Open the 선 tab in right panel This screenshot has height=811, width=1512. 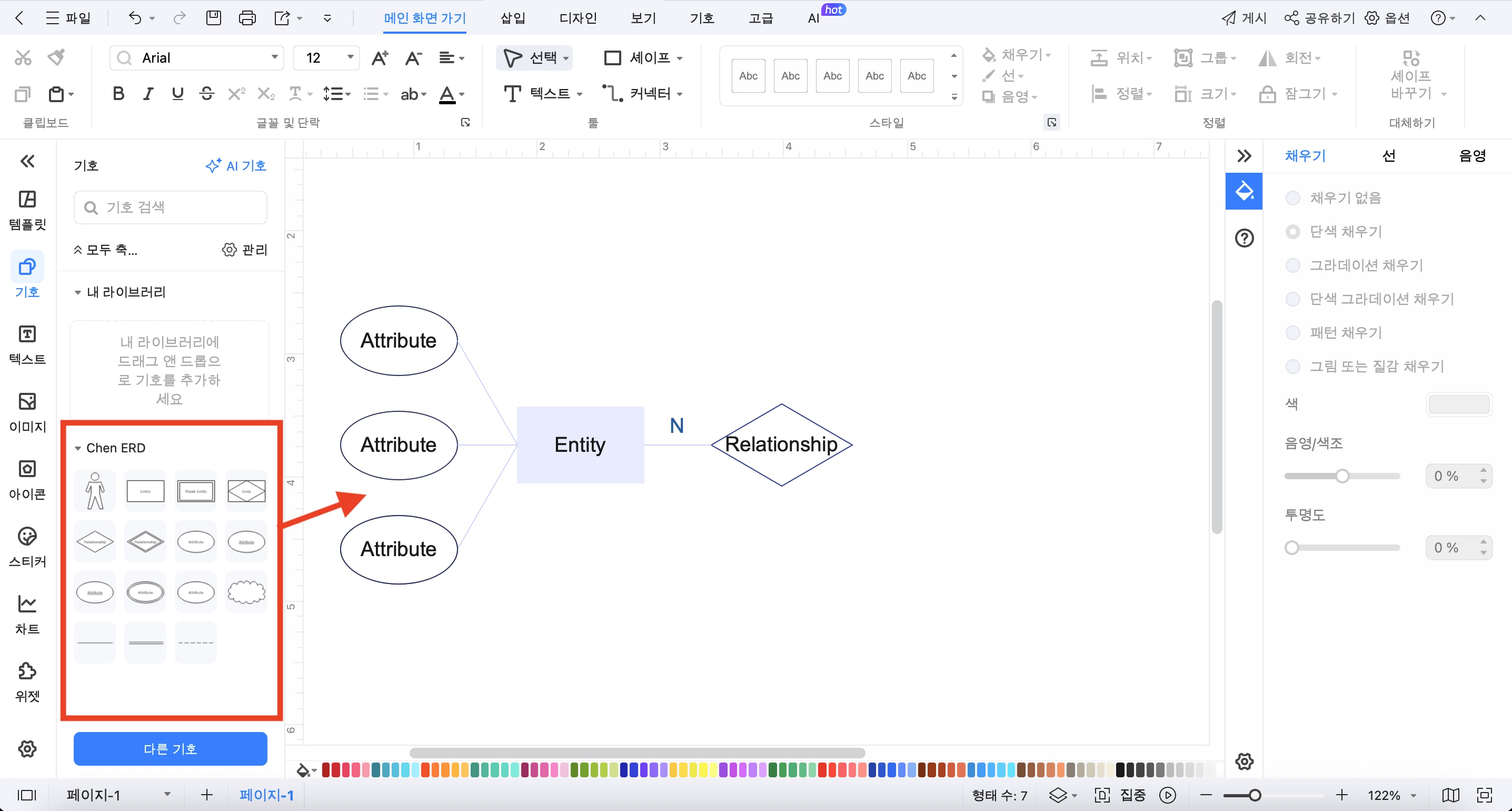(x=1388, y=156)
